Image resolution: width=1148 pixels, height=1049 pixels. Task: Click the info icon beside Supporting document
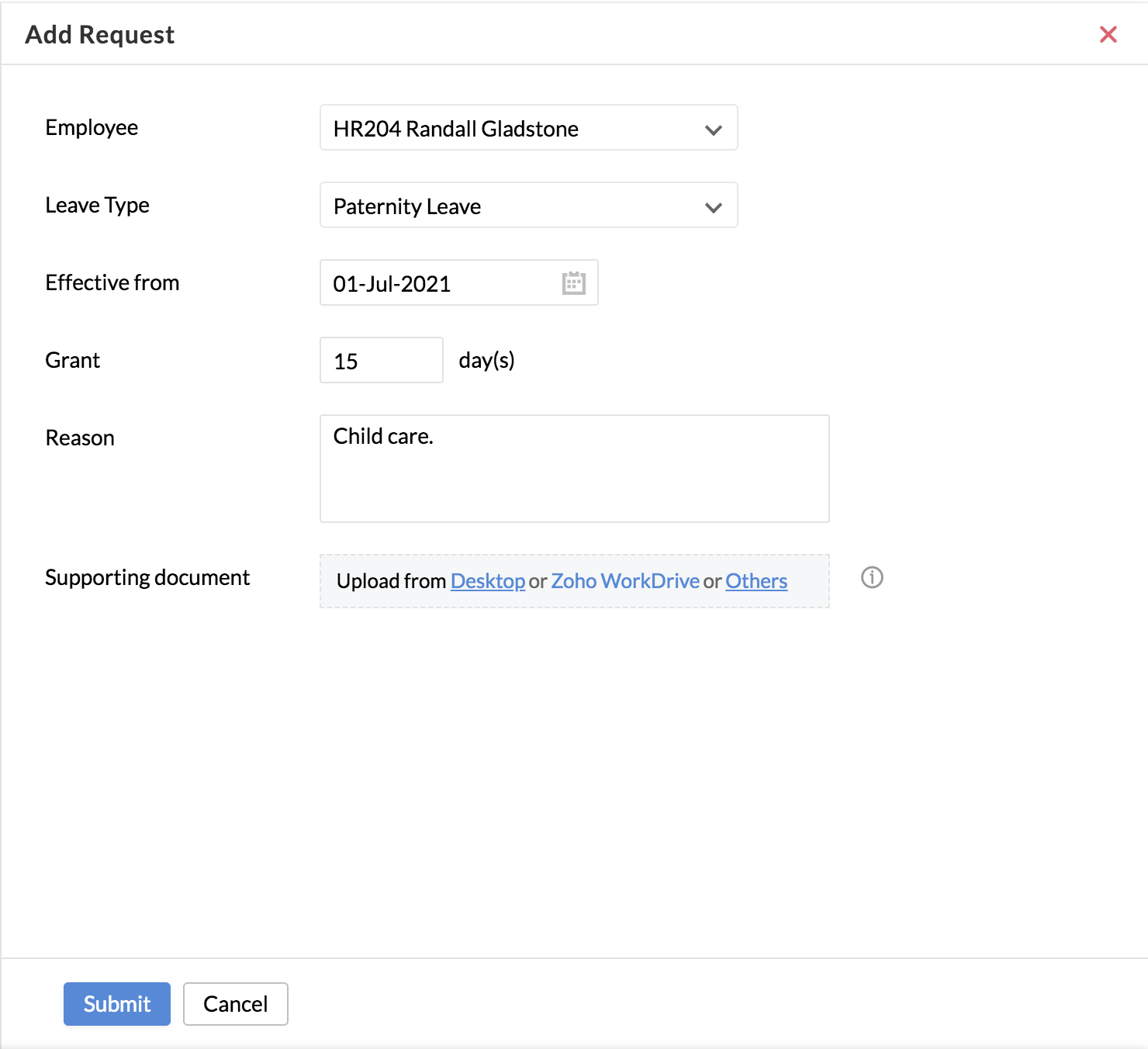pos(871,578)
